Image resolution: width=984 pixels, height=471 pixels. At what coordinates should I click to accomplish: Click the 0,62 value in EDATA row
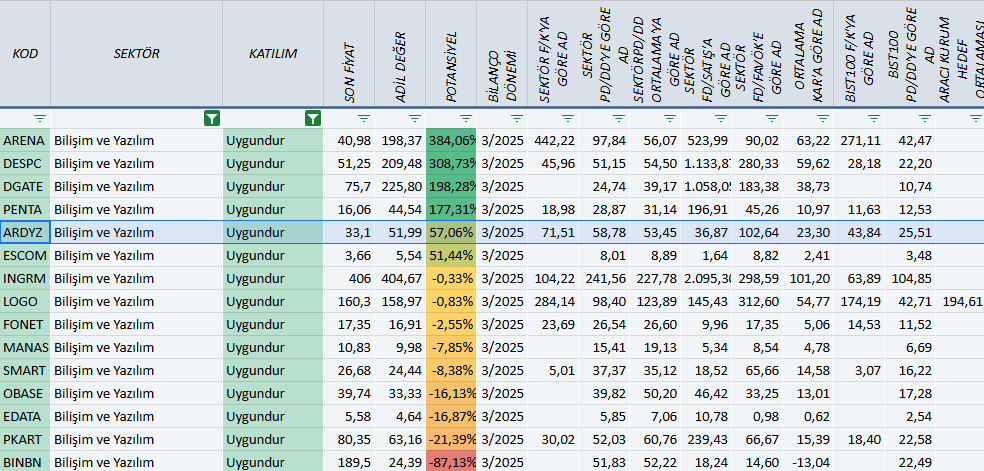[808, 416]
